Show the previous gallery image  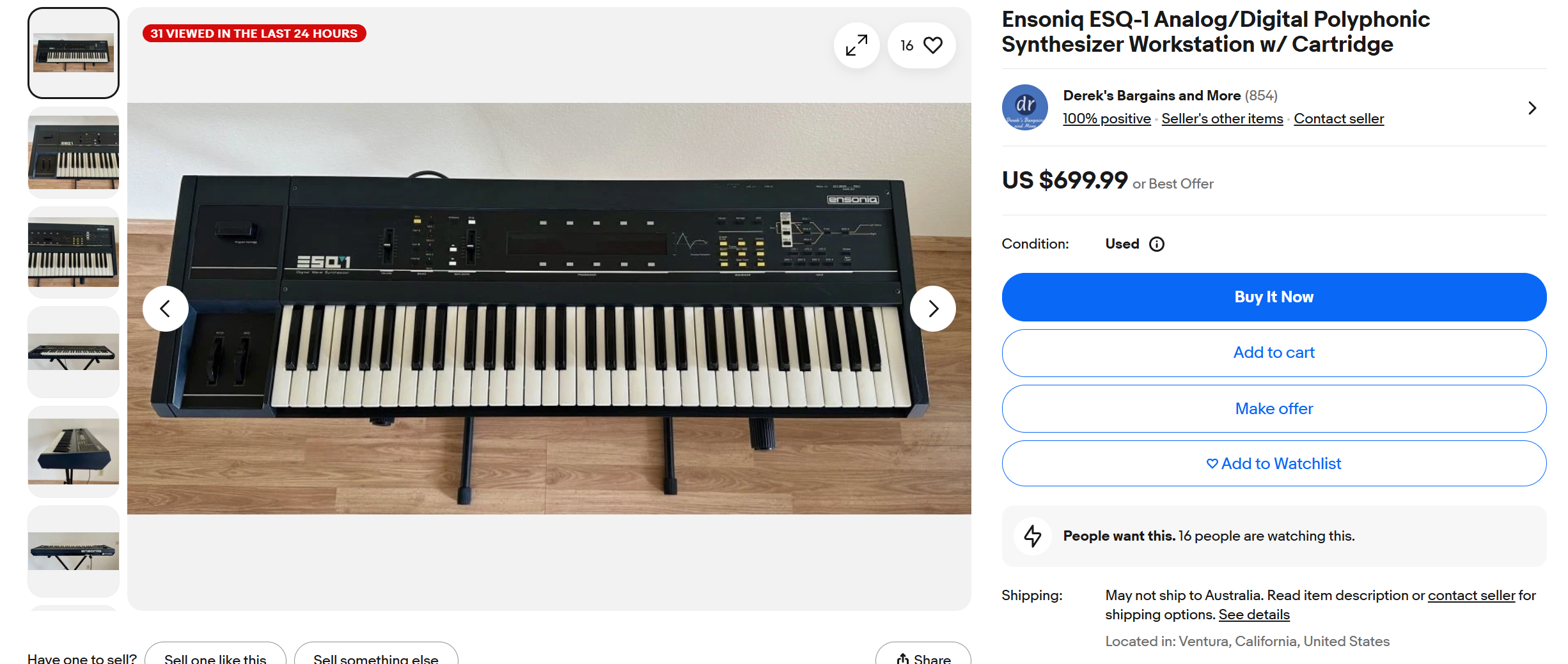point(165,309)
